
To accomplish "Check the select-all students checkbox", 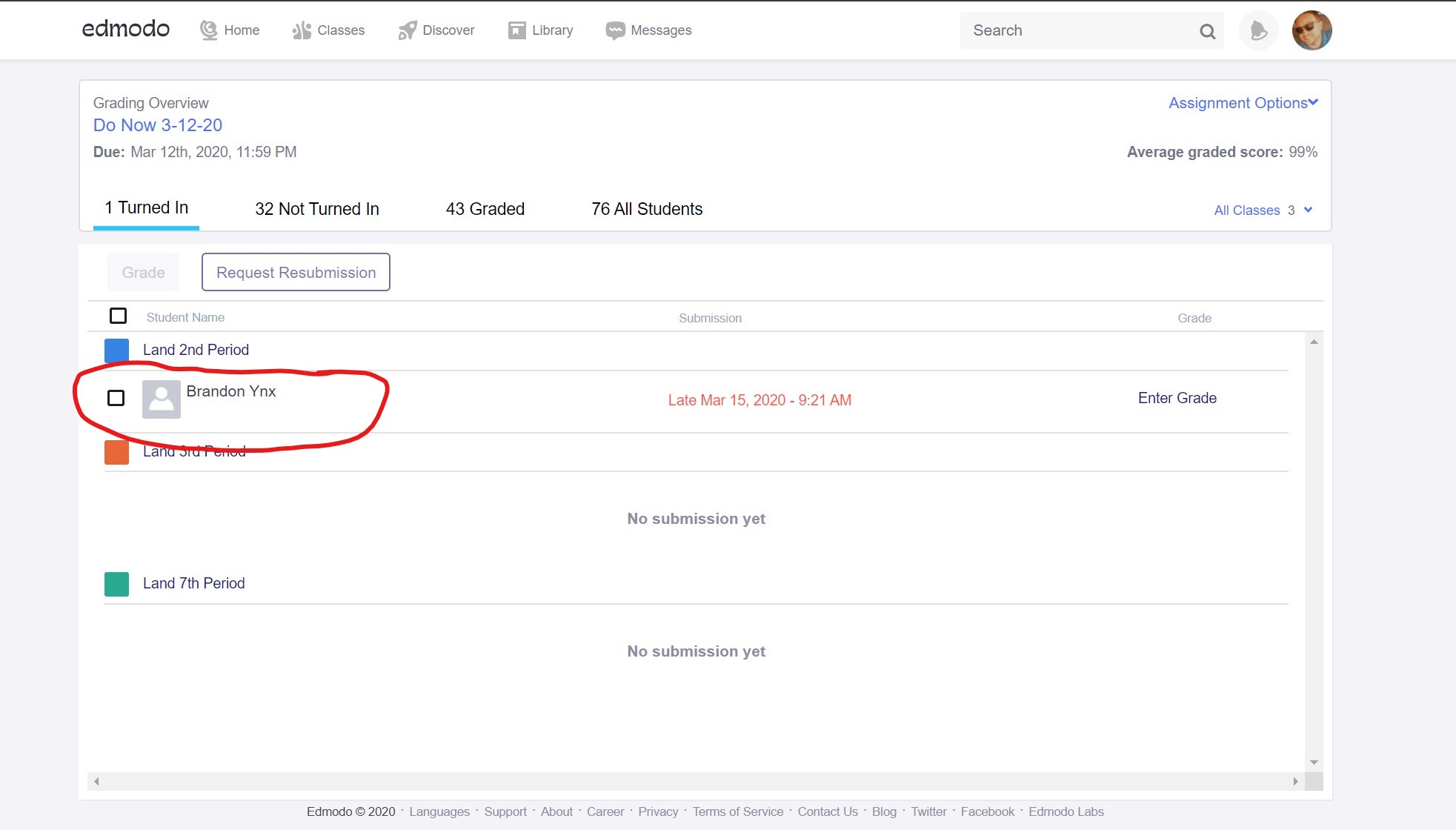I will [118, 316].
